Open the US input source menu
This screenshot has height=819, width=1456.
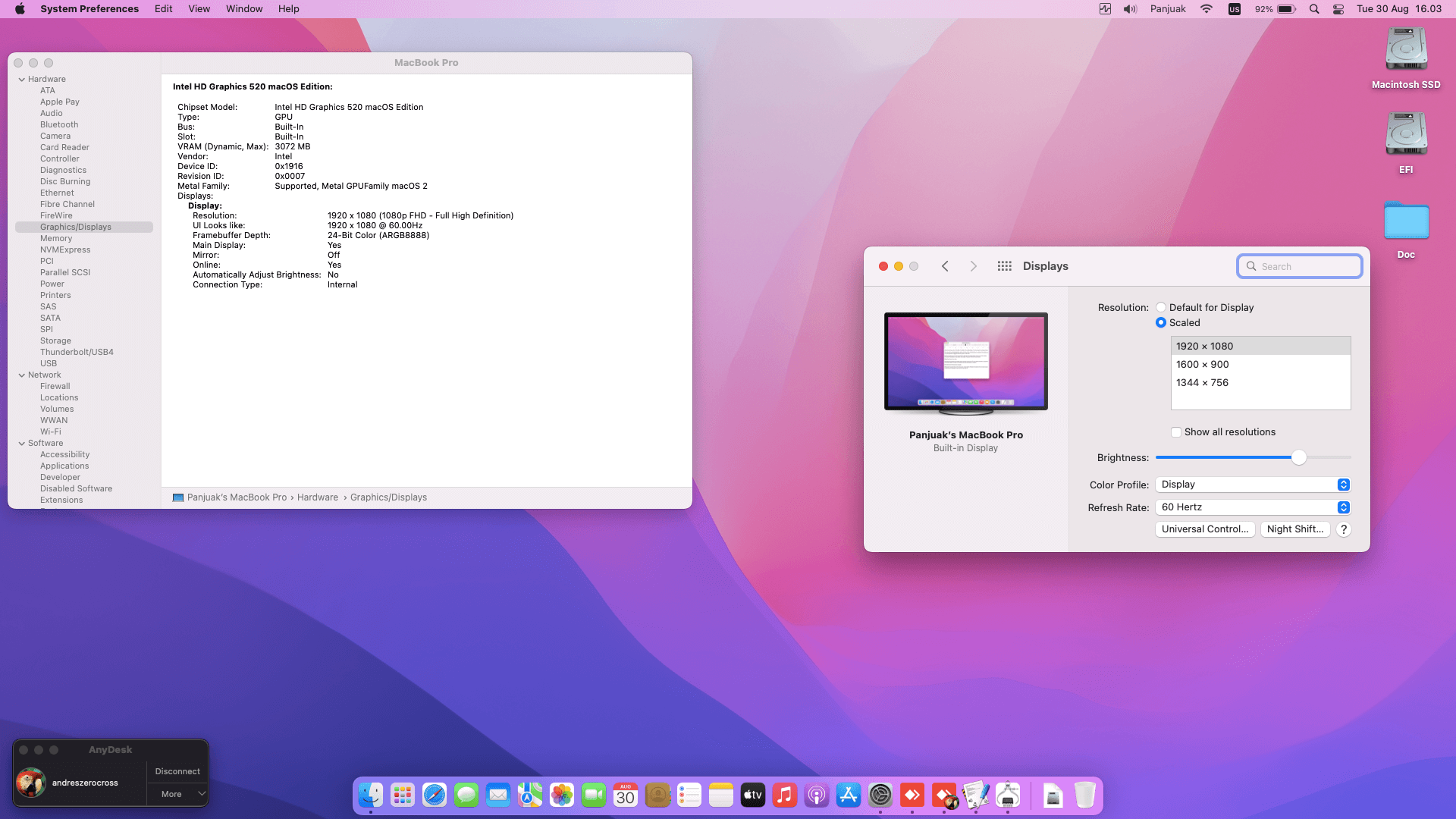pos(1235,9)
